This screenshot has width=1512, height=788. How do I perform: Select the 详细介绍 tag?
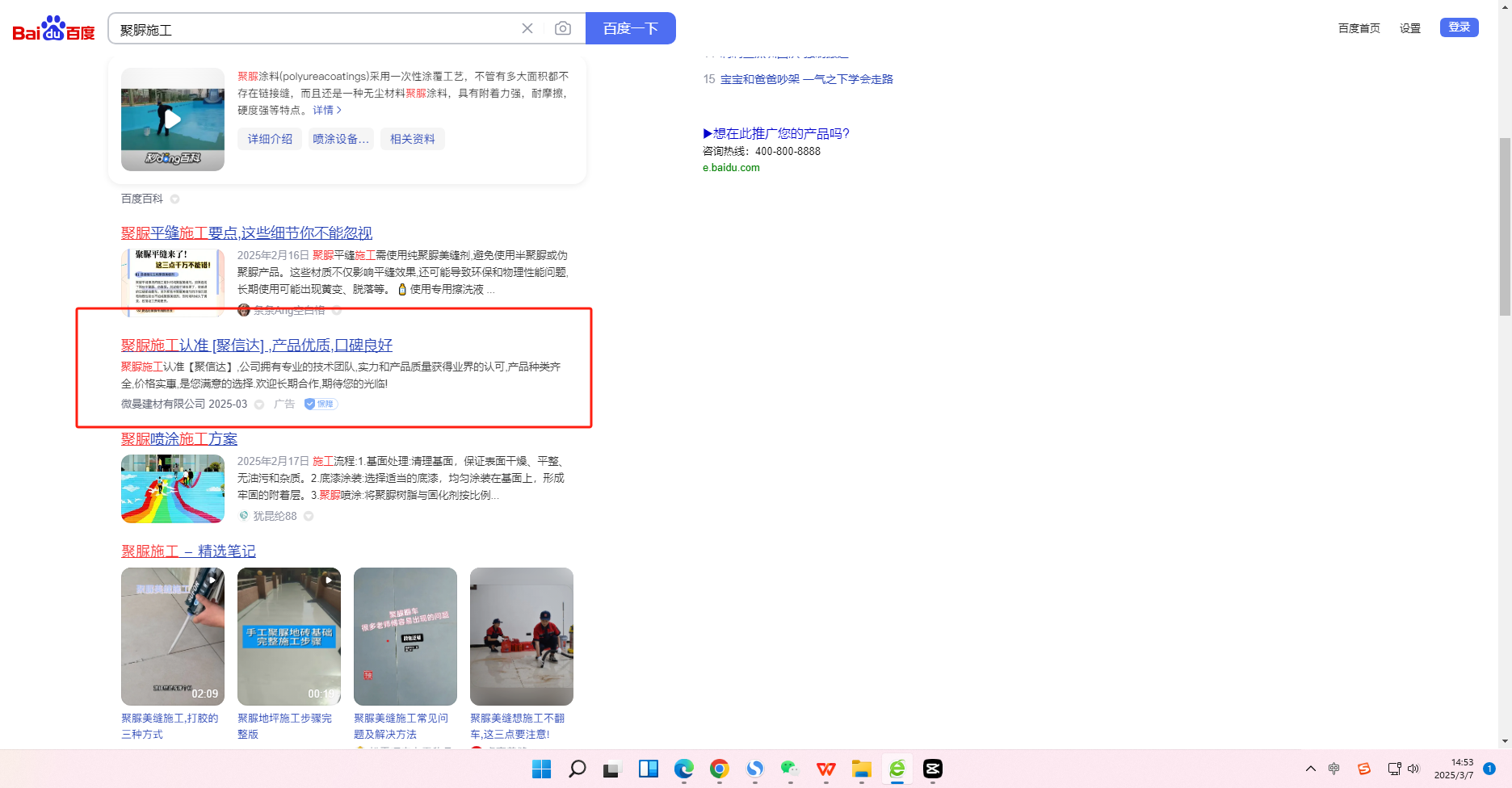(x=270, y=139)
